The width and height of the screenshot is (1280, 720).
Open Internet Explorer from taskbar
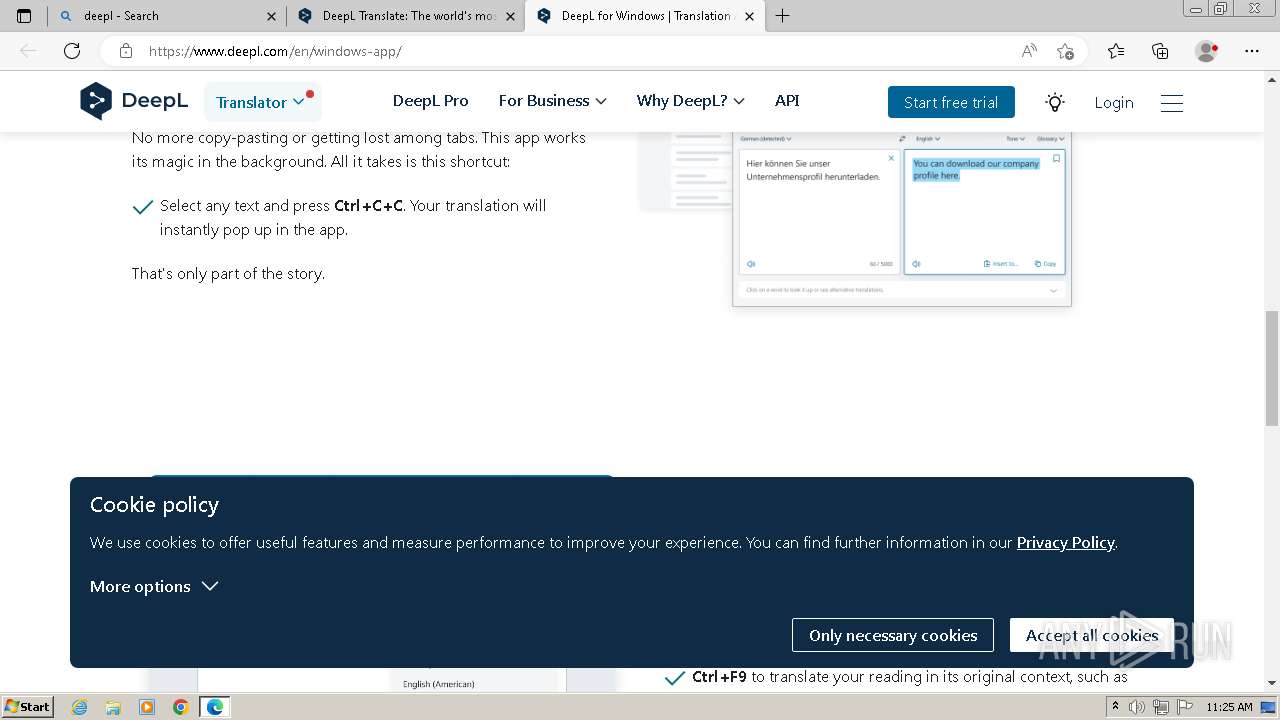80,707
